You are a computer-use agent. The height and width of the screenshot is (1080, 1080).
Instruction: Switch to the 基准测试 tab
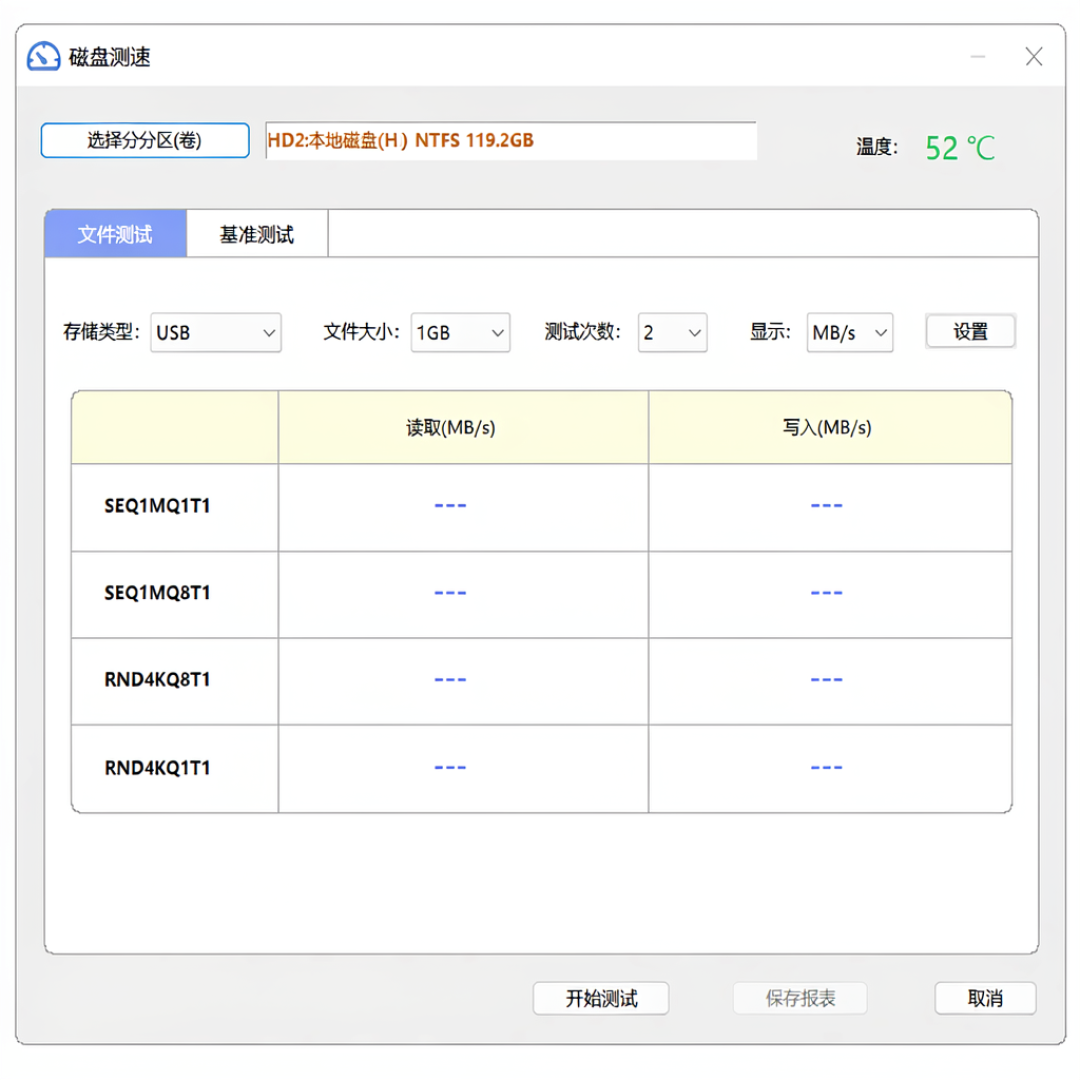(x=257, y=234)
